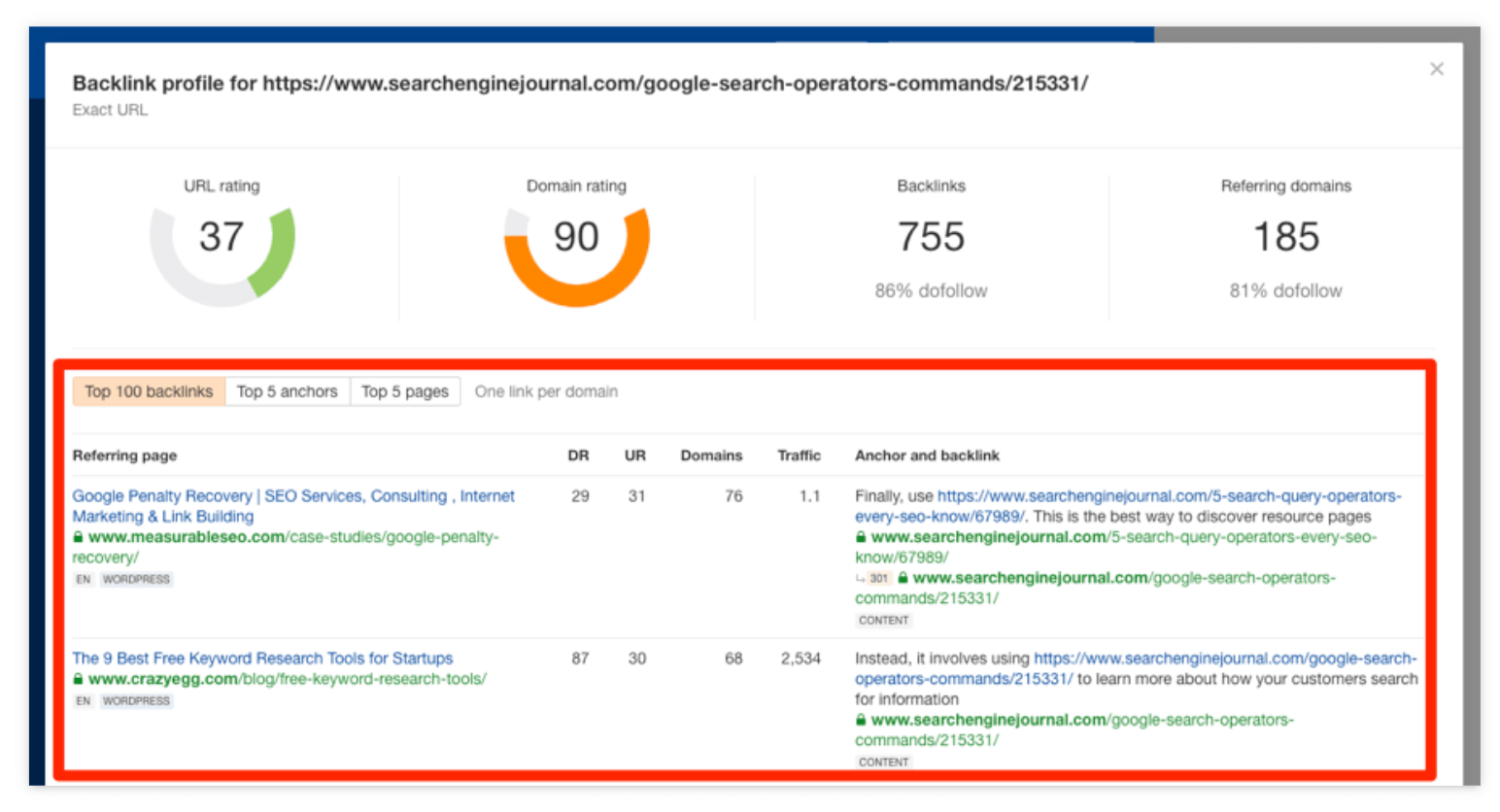Open the 301 redirect target google-search-operators URL
1500x812 pixels.
[1095, 588]
